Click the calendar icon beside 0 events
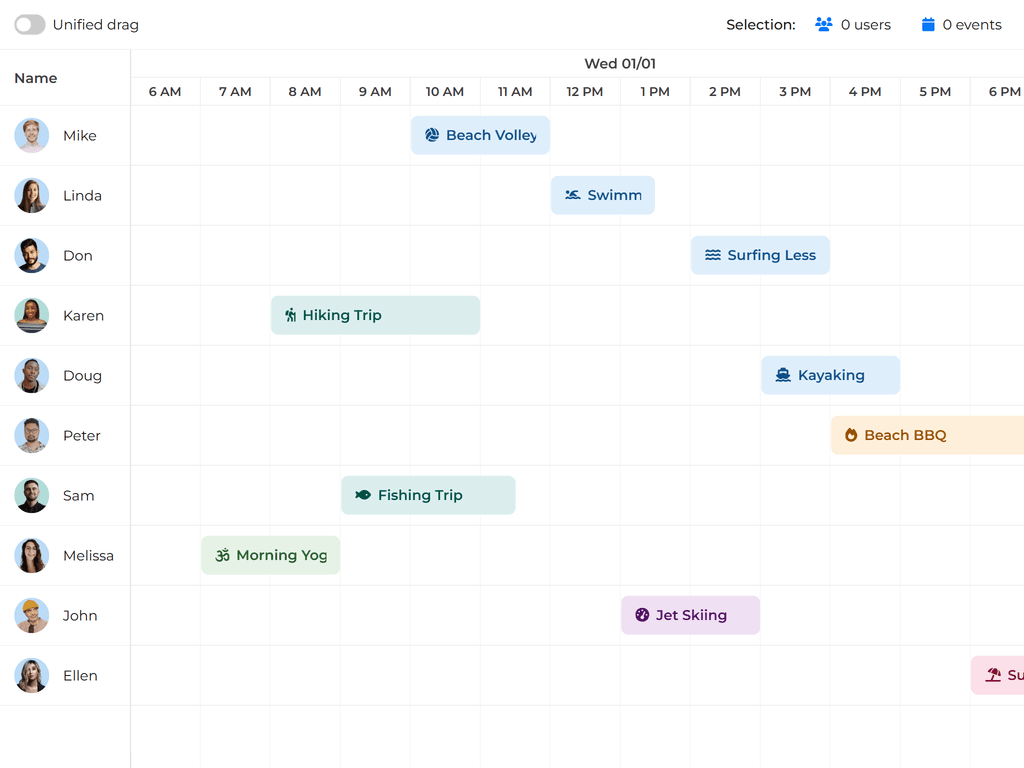The width and height of the screenshot is (1024, 768). tap(928, 25)
